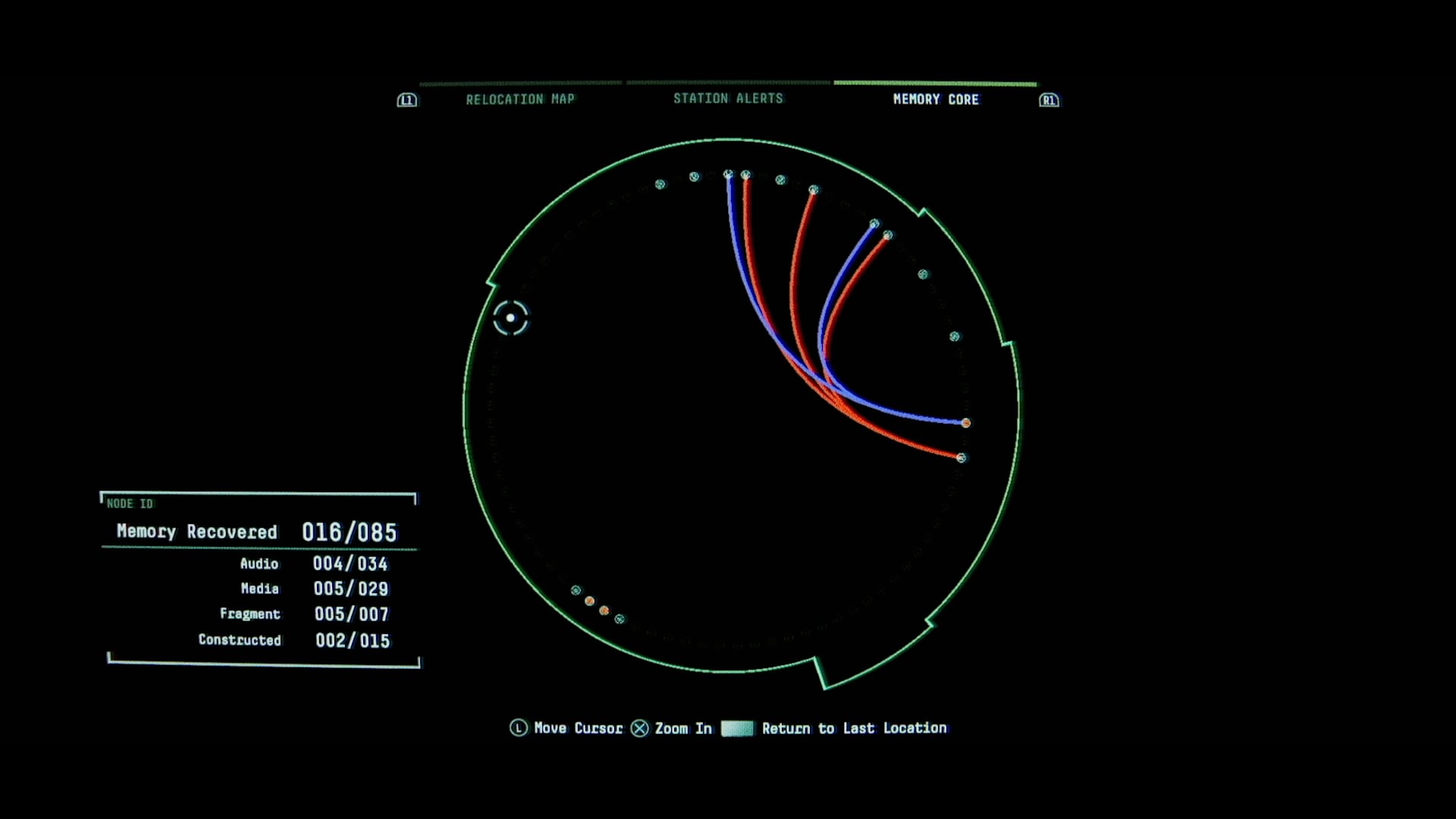Select lowest node in bottom-left cluster
Image resolution: width=1456 pixels, height=819 pixels.
(x=620, y=620)
